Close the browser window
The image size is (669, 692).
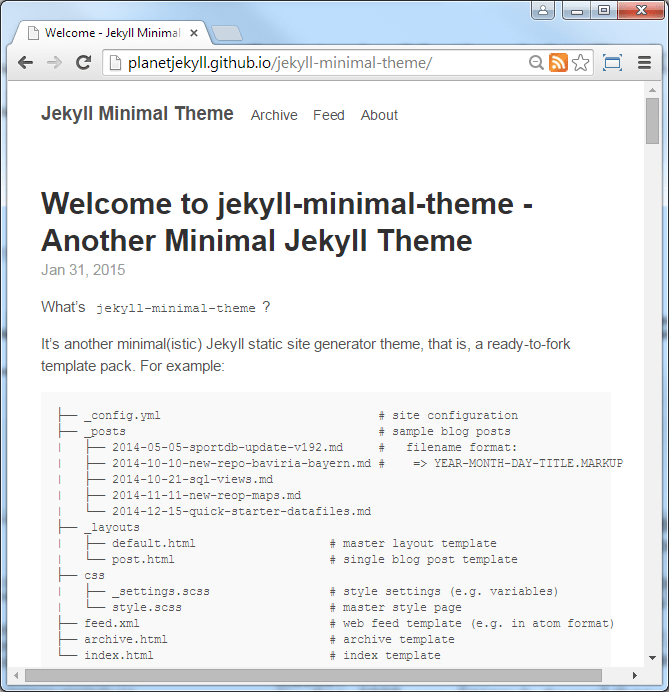tap(641, 11)
